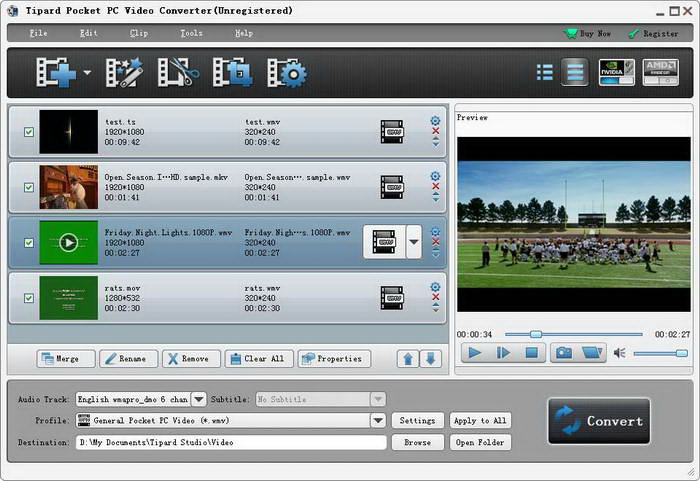Expand the Audio Track dropdown
The width and height of the screenshot is (700, 481).
pos(199,399)
